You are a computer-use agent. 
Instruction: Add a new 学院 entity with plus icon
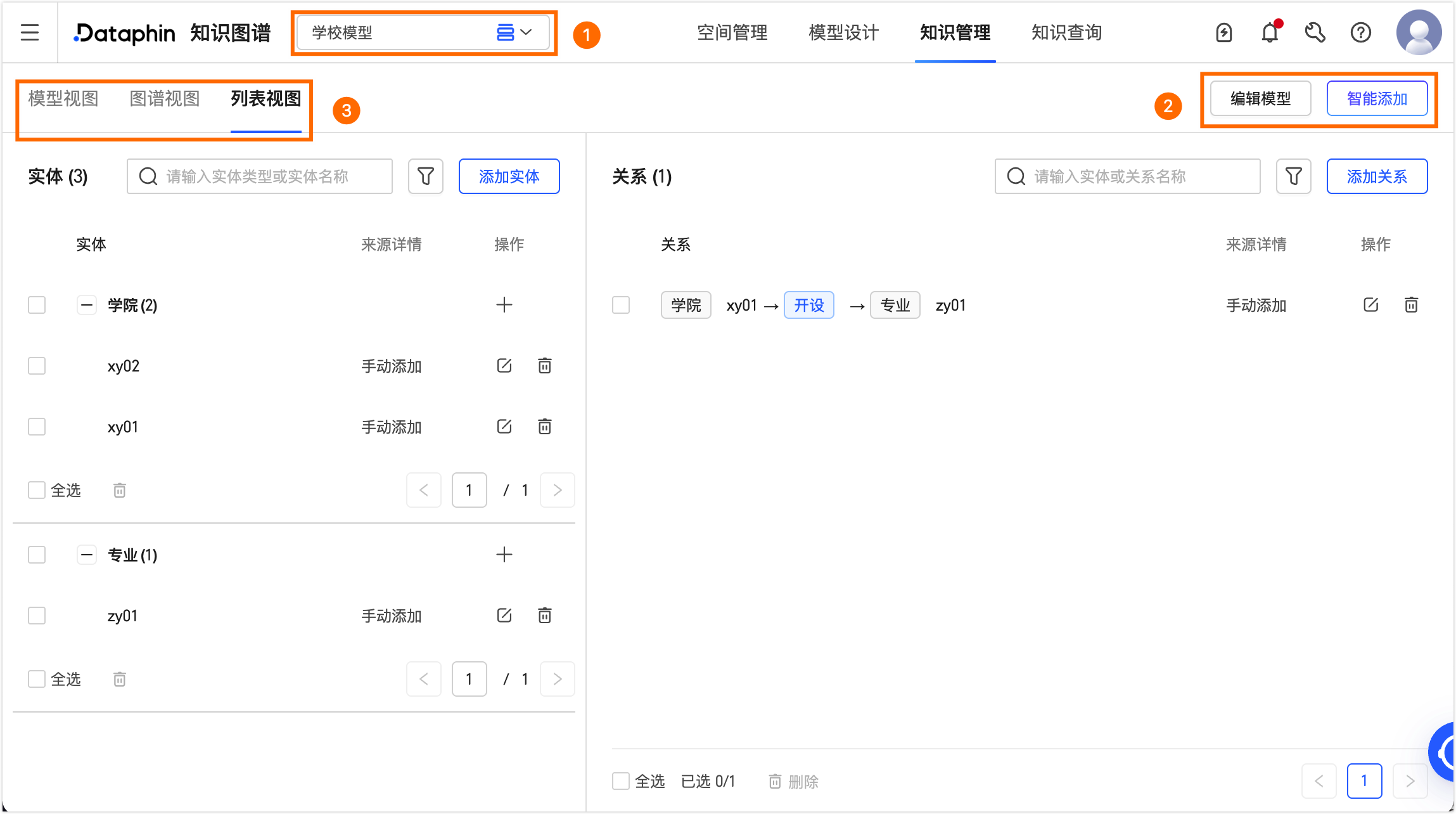point(504,305)
